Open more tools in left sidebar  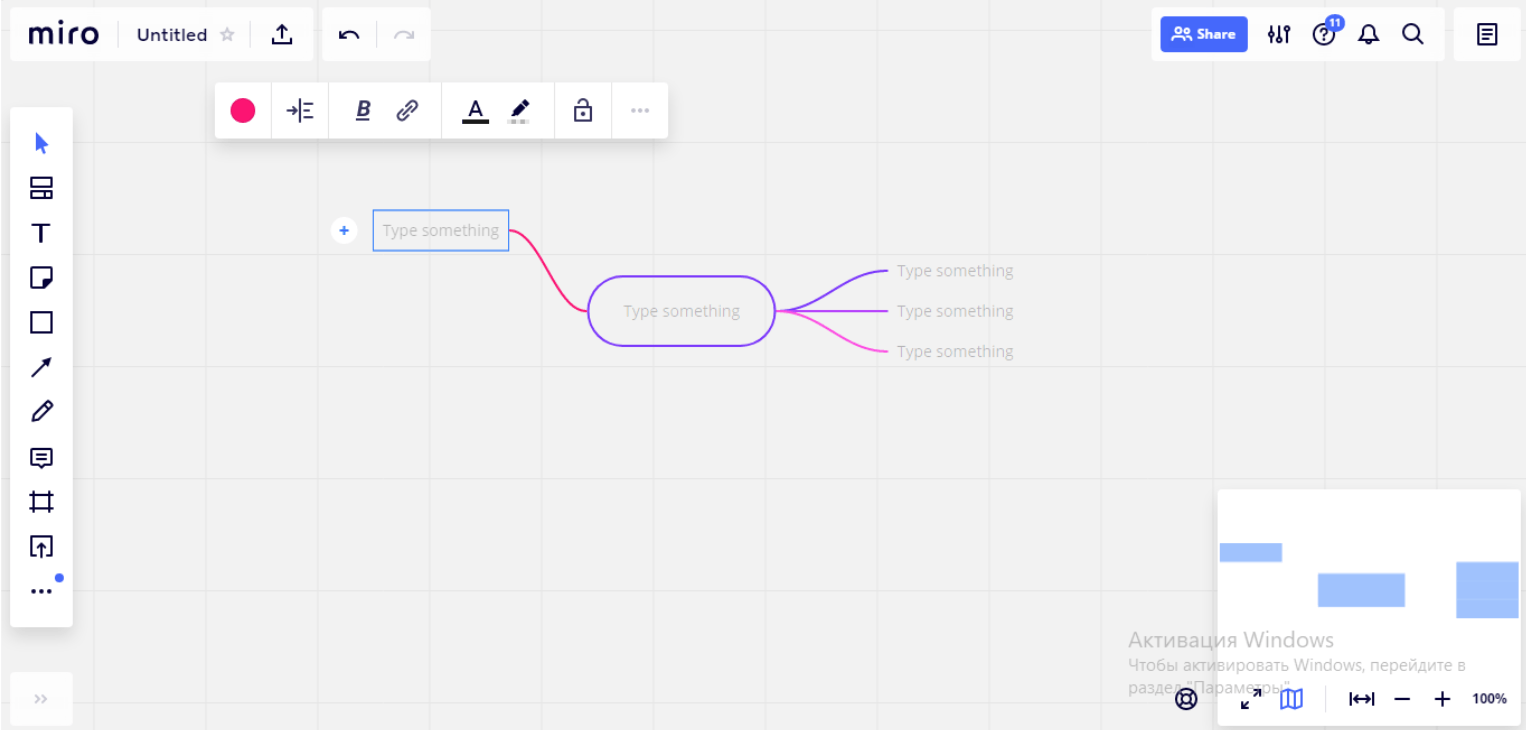pos(41,591)
